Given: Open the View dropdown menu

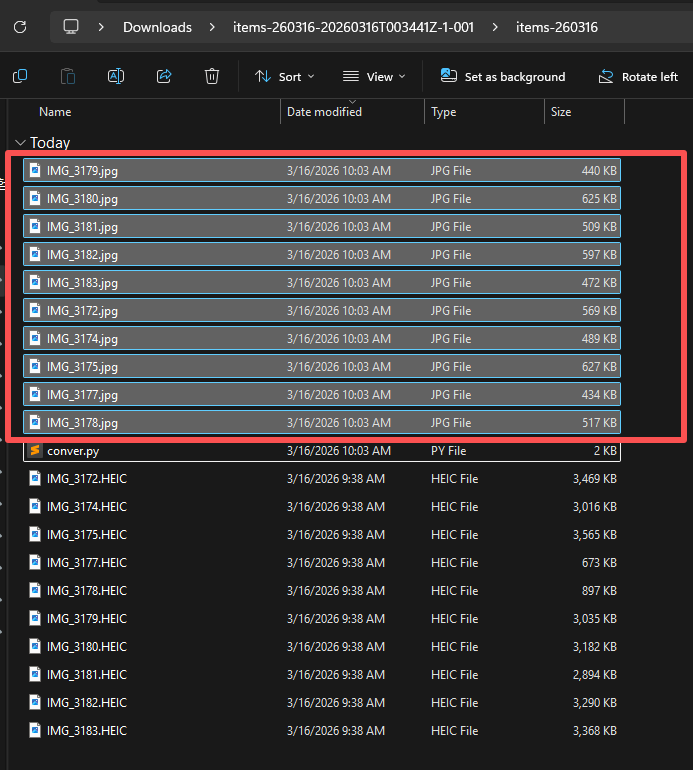Looking at the screenshot, I should pos(374,76).
